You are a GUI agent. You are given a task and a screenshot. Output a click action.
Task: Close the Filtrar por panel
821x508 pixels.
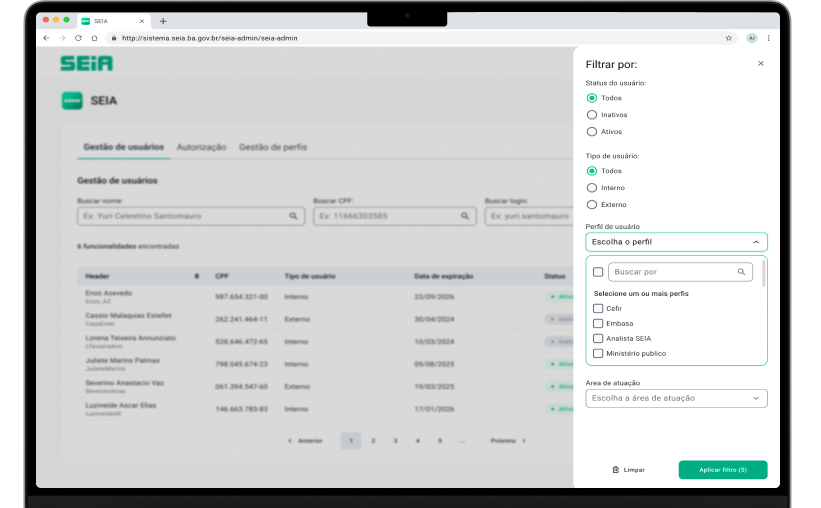(x=760, y=63)
